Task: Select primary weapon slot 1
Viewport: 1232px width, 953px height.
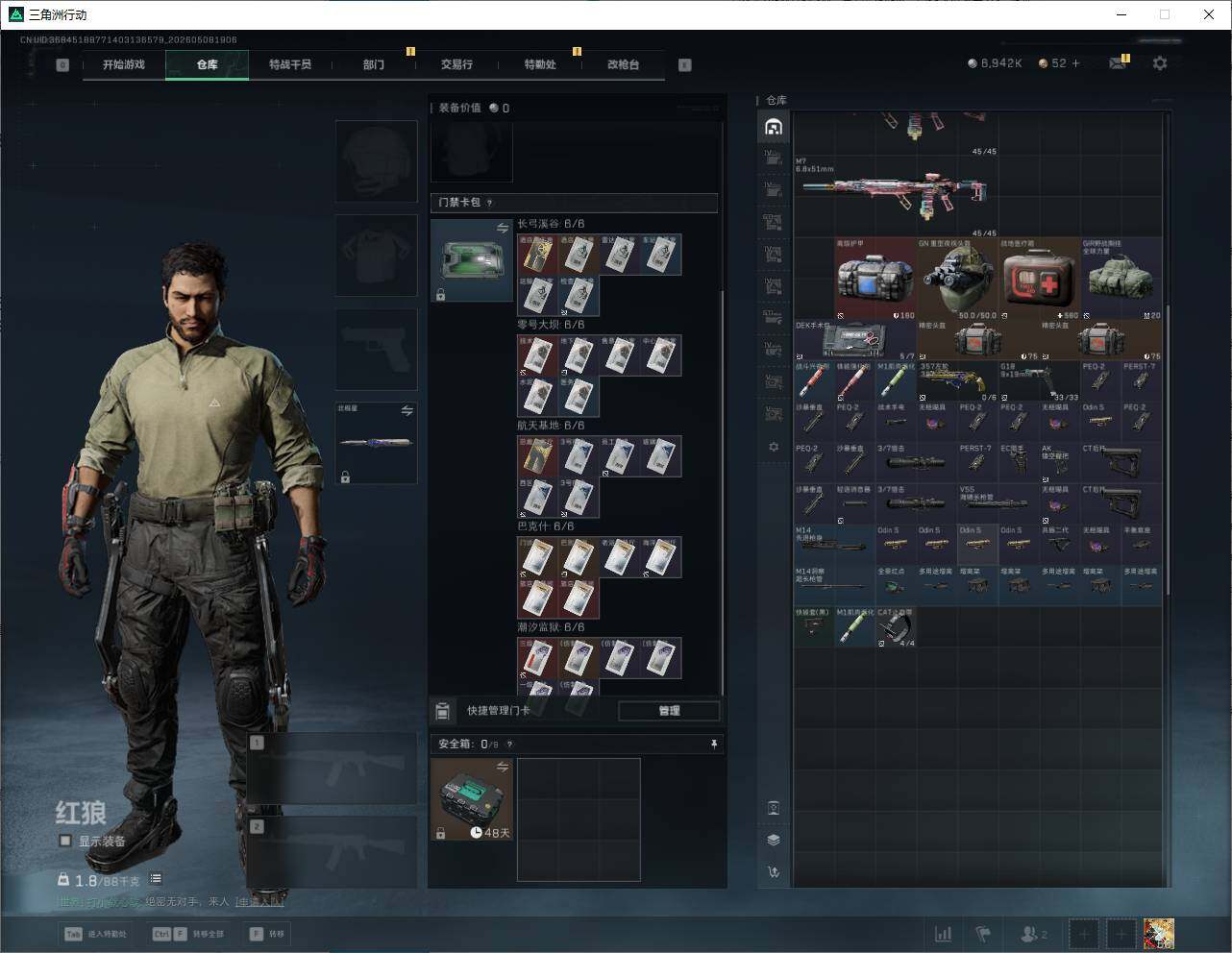Action: click(333, 769)
